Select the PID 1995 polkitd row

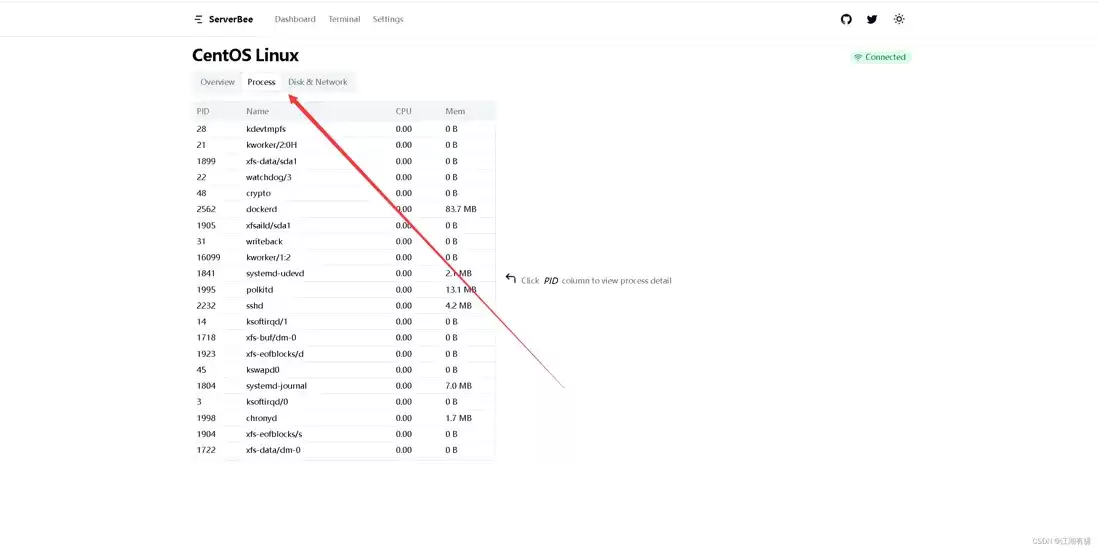[344, 290]
